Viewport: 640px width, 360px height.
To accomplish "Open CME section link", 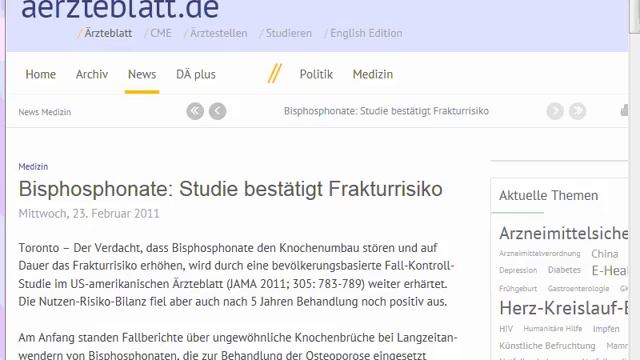I will 161,33.
